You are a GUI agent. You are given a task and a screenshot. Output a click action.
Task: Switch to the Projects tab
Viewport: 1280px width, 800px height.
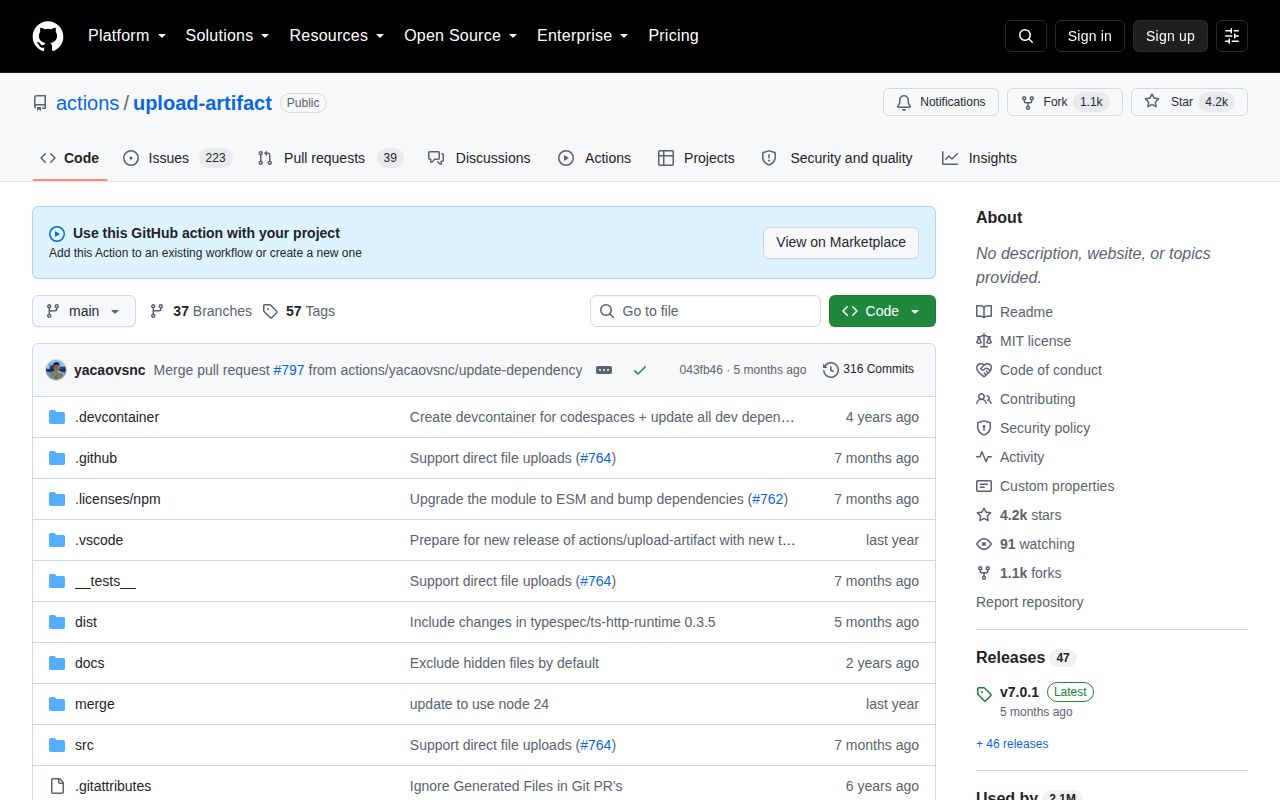[696, 158]
